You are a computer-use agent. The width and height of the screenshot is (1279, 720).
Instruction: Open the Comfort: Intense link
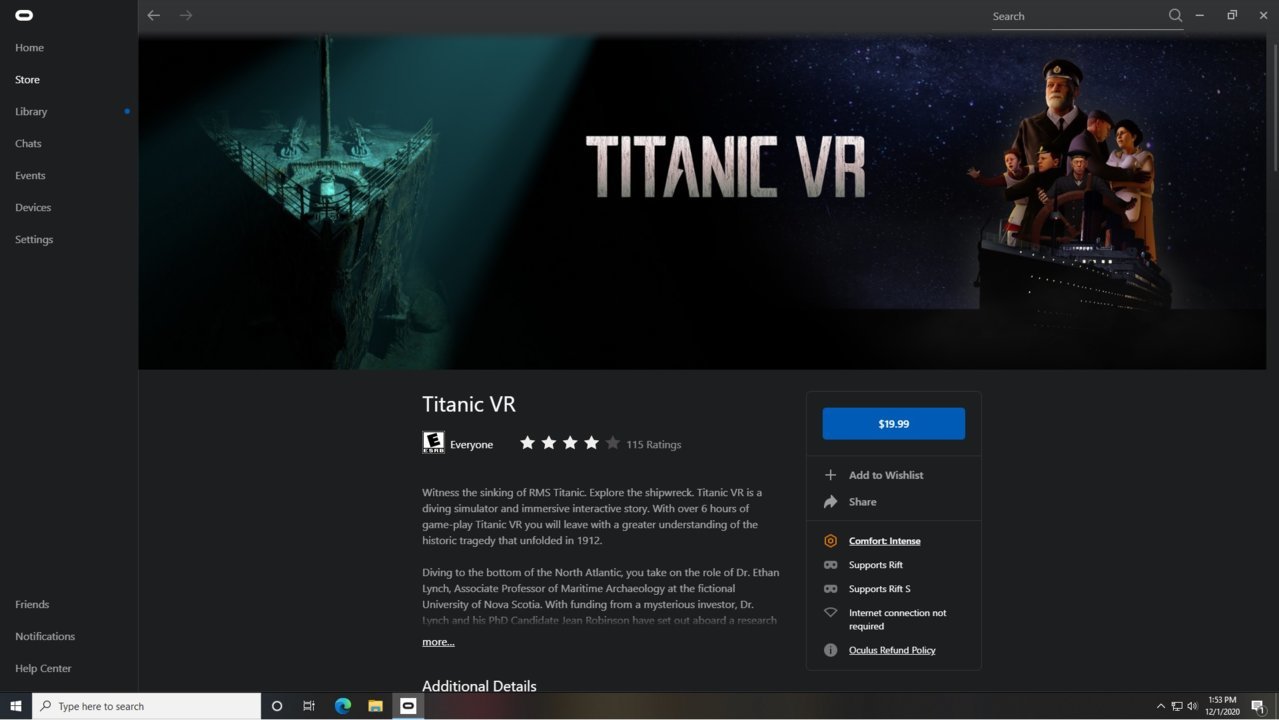(884, 541)
